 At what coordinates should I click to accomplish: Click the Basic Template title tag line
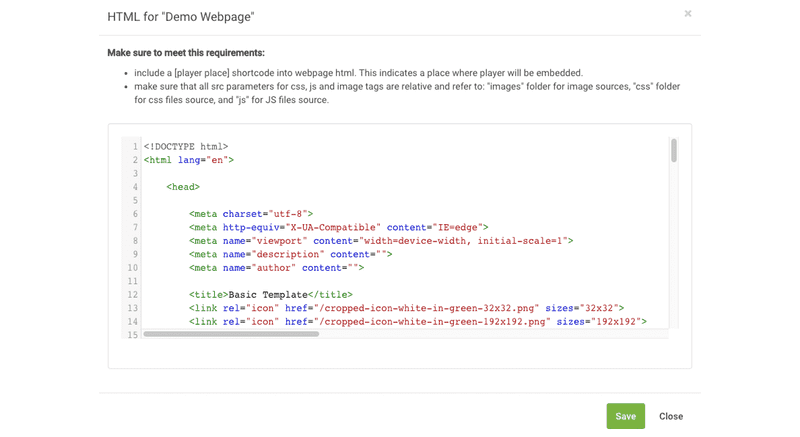pyautogui.click(x=270, y=294)
